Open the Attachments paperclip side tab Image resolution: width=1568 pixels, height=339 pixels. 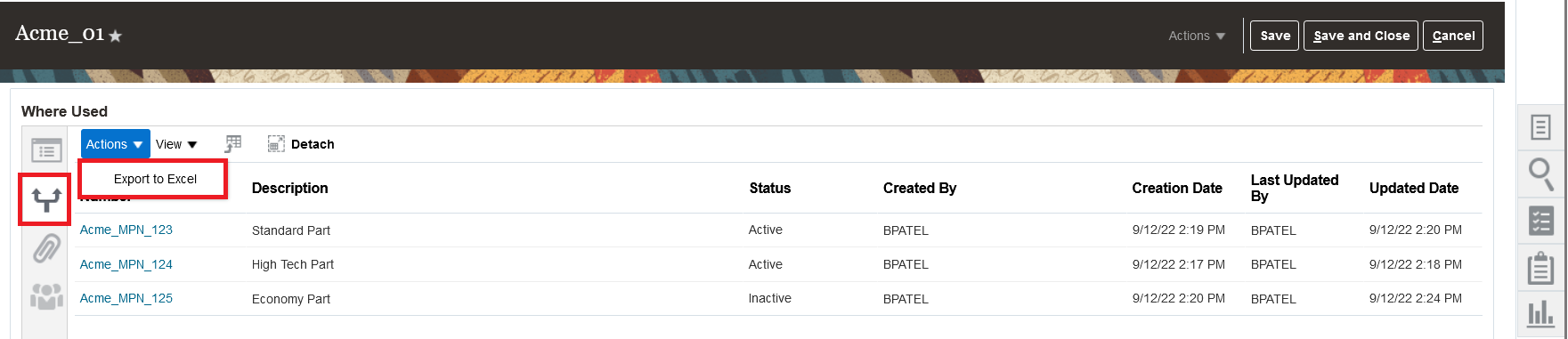coord(46,248)
